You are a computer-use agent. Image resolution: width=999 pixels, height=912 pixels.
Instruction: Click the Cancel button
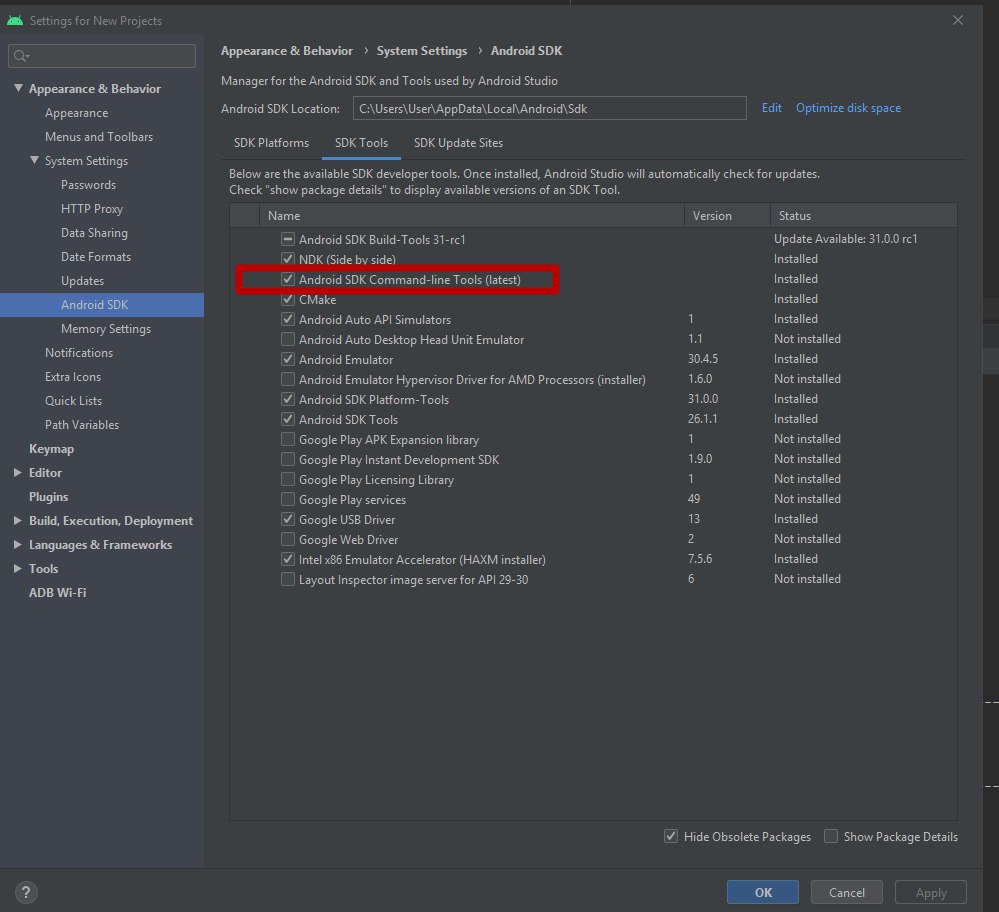tap(847, 892)
